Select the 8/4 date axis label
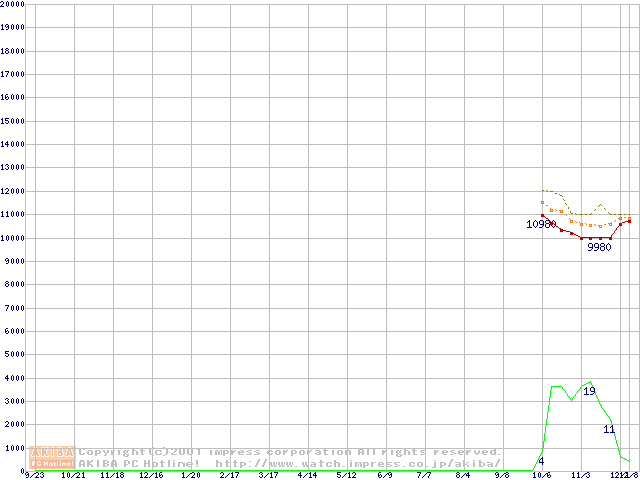 [x=462, y=476]
